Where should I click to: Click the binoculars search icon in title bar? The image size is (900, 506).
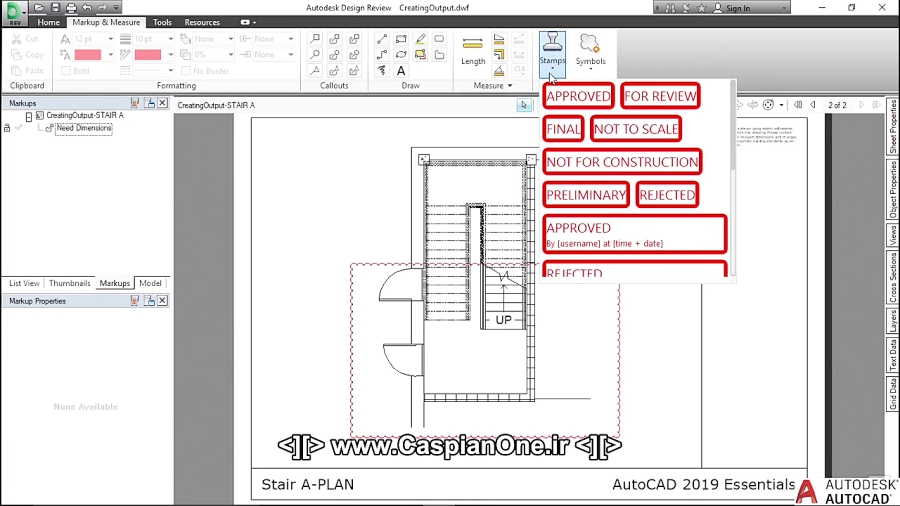pyautogui.click(x=670, y=8)
